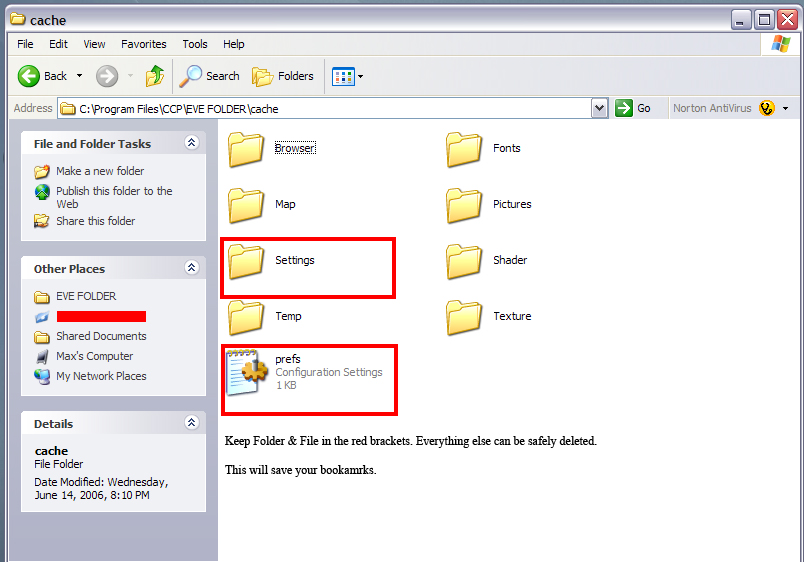Screen dimensions: 804x562
Task: Select the Map folder icon
Action: point(246,205)
